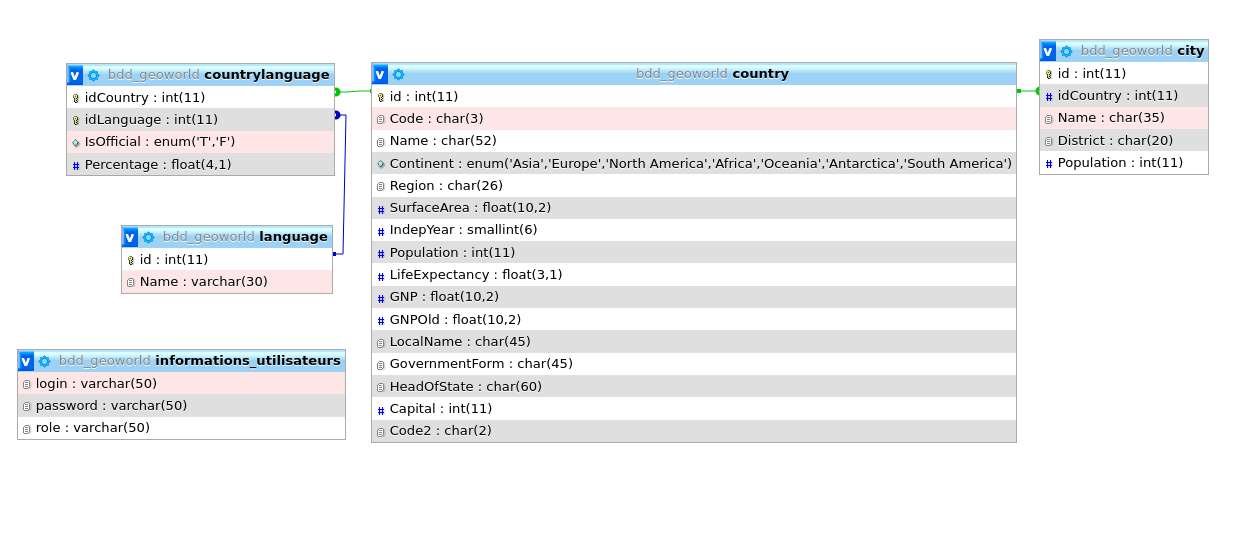This screenshot has height=558, width=1234.
Task: Select column Name : char(35) in city
Action: click(x=1124, y=118)
